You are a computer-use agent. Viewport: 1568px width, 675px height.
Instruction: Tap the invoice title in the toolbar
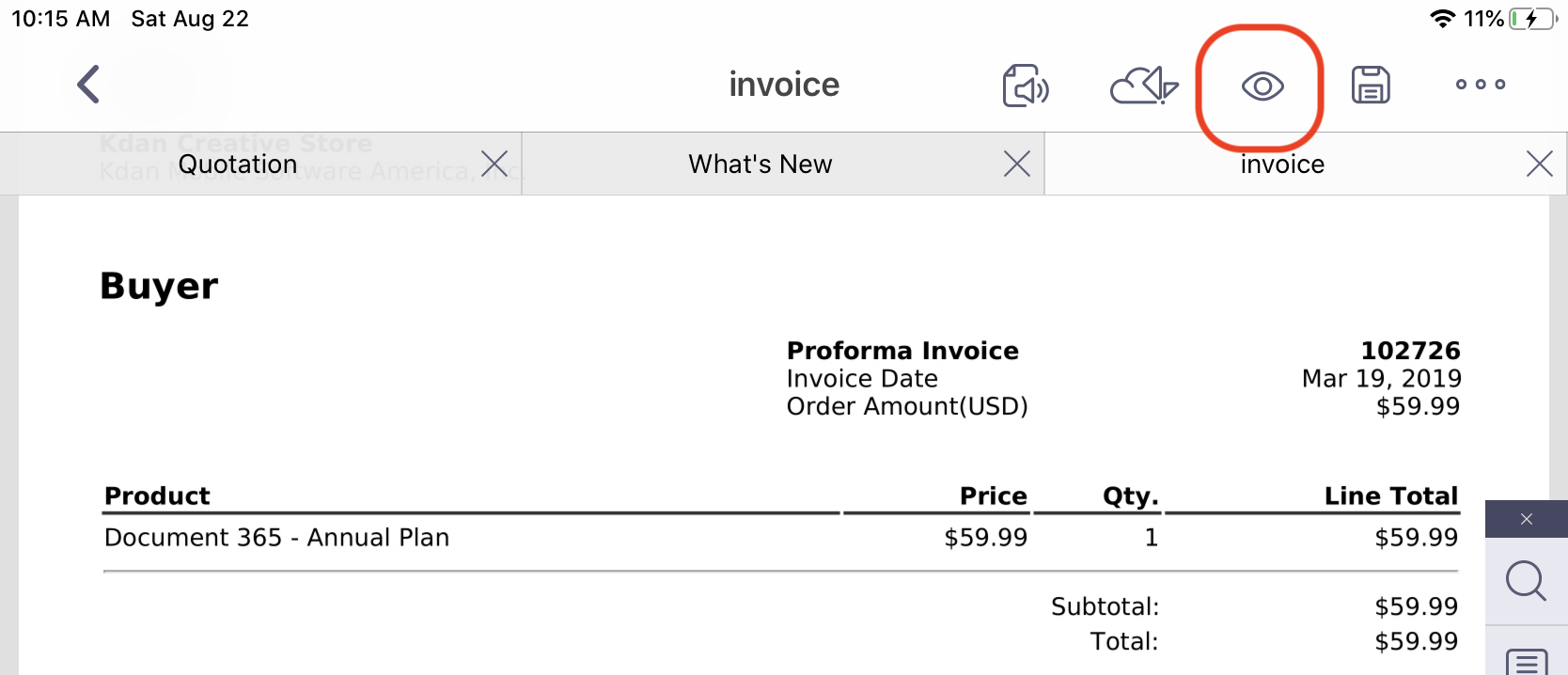click(x=784, y=85)
